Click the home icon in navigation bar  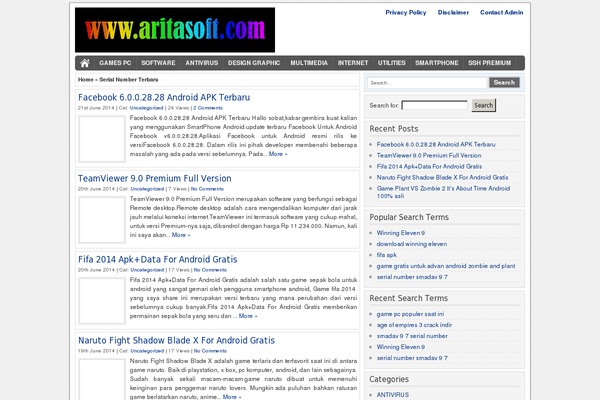click(85, 63)
